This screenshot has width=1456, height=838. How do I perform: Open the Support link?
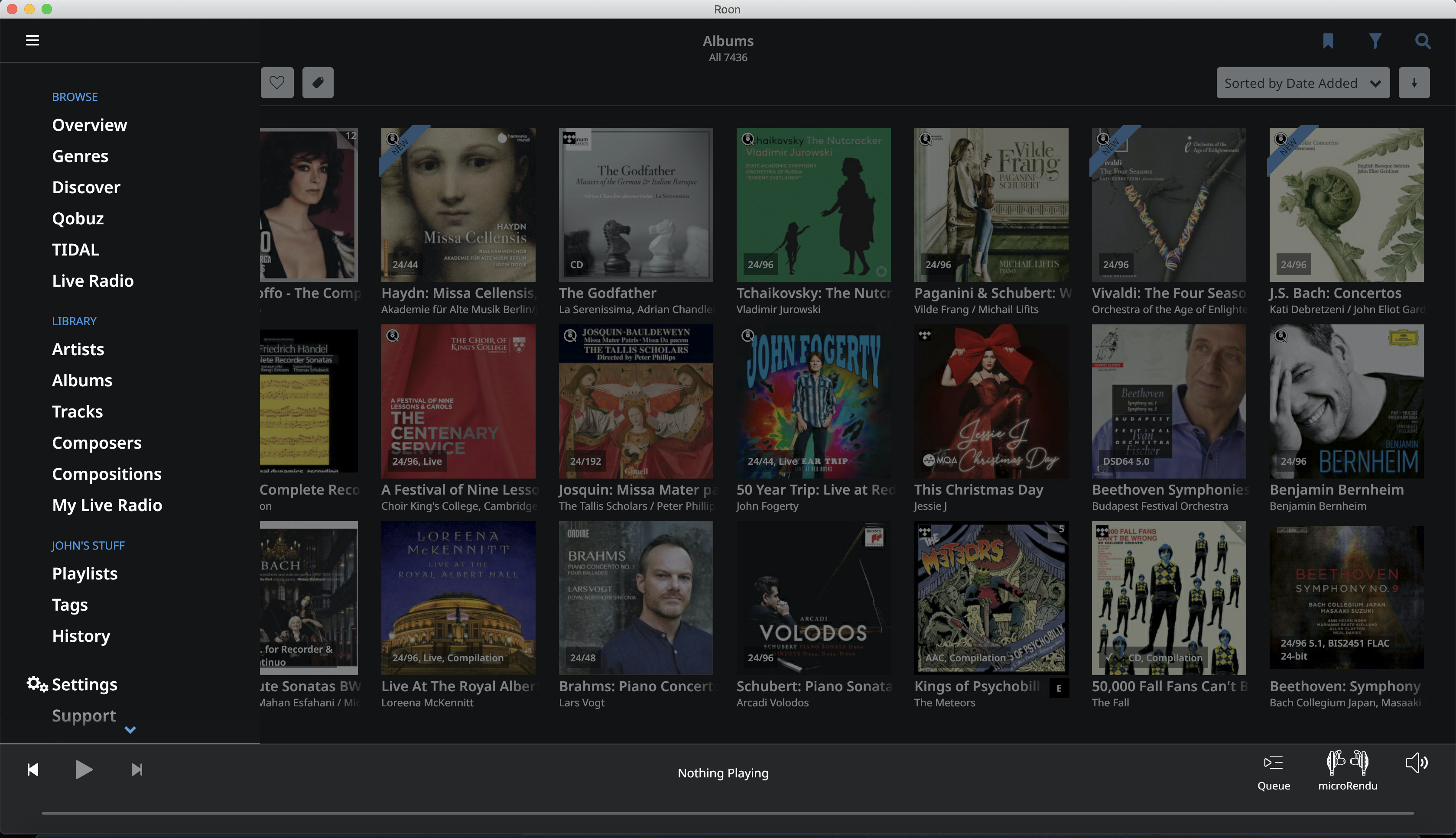point(84,715)
